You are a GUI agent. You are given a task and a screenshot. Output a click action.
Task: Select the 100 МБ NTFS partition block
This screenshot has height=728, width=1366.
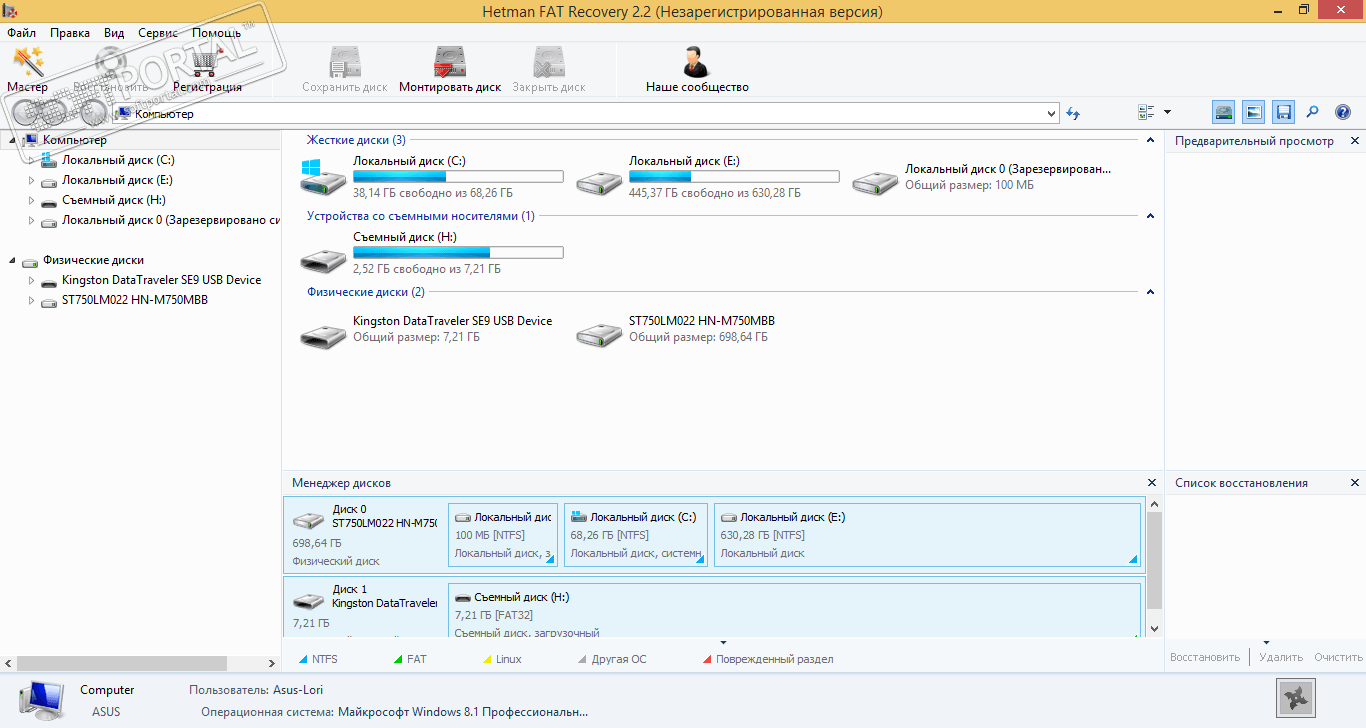point(503,535)
